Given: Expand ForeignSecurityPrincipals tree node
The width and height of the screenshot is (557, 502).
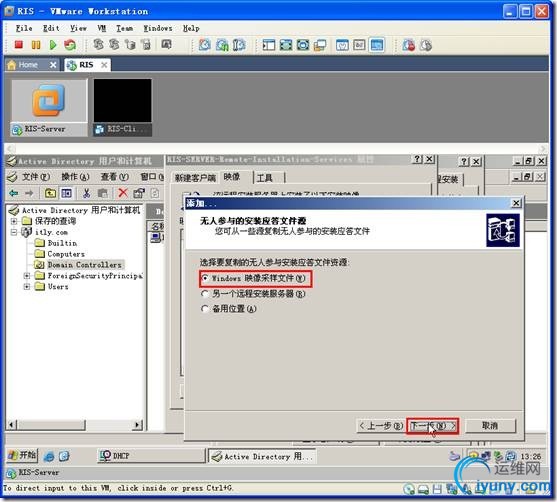Looking at the screenshot, I should [27, 276].
